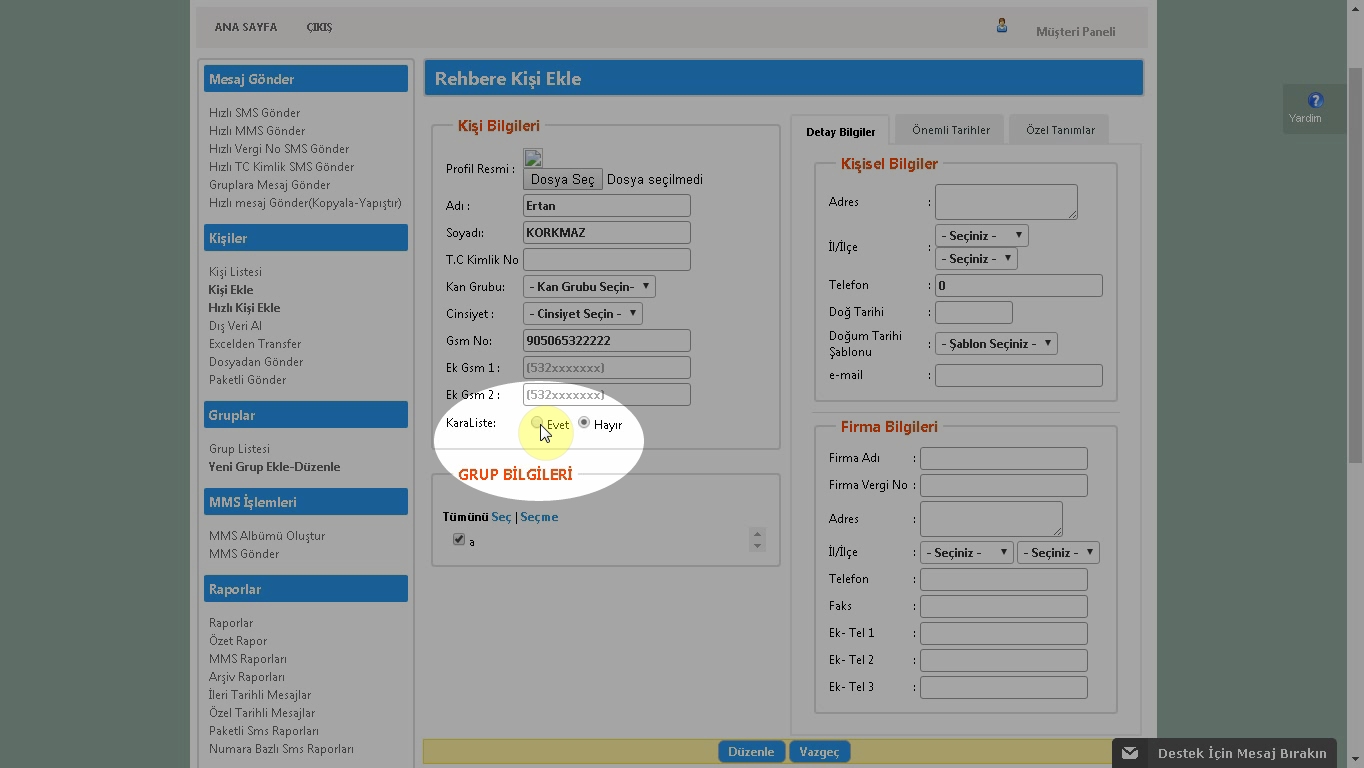This screenshot has width=1364, height=768.
Task: Select the Evet radio button for KaraListe
Action: tap(537, 423)
